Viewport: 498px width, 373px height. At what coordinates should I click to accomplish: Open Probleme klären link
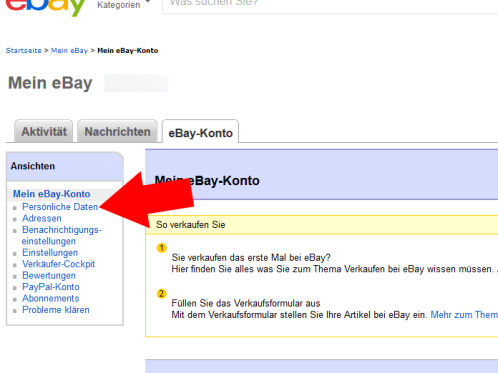pos(56,310)
